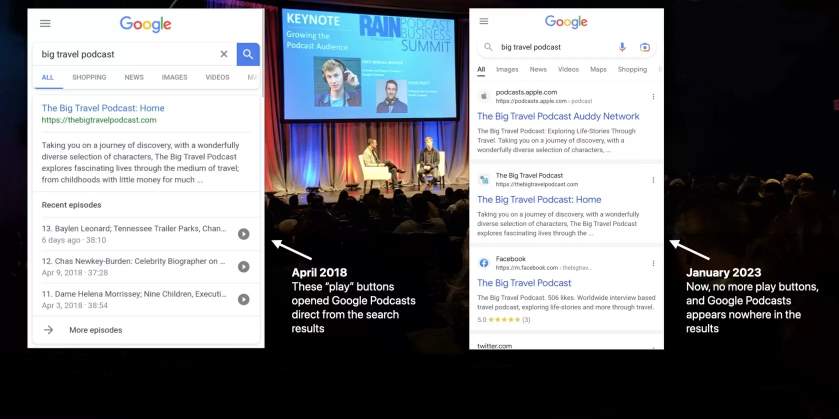
Task: Switch to the NEWS tab
Action: pos(134,78)
